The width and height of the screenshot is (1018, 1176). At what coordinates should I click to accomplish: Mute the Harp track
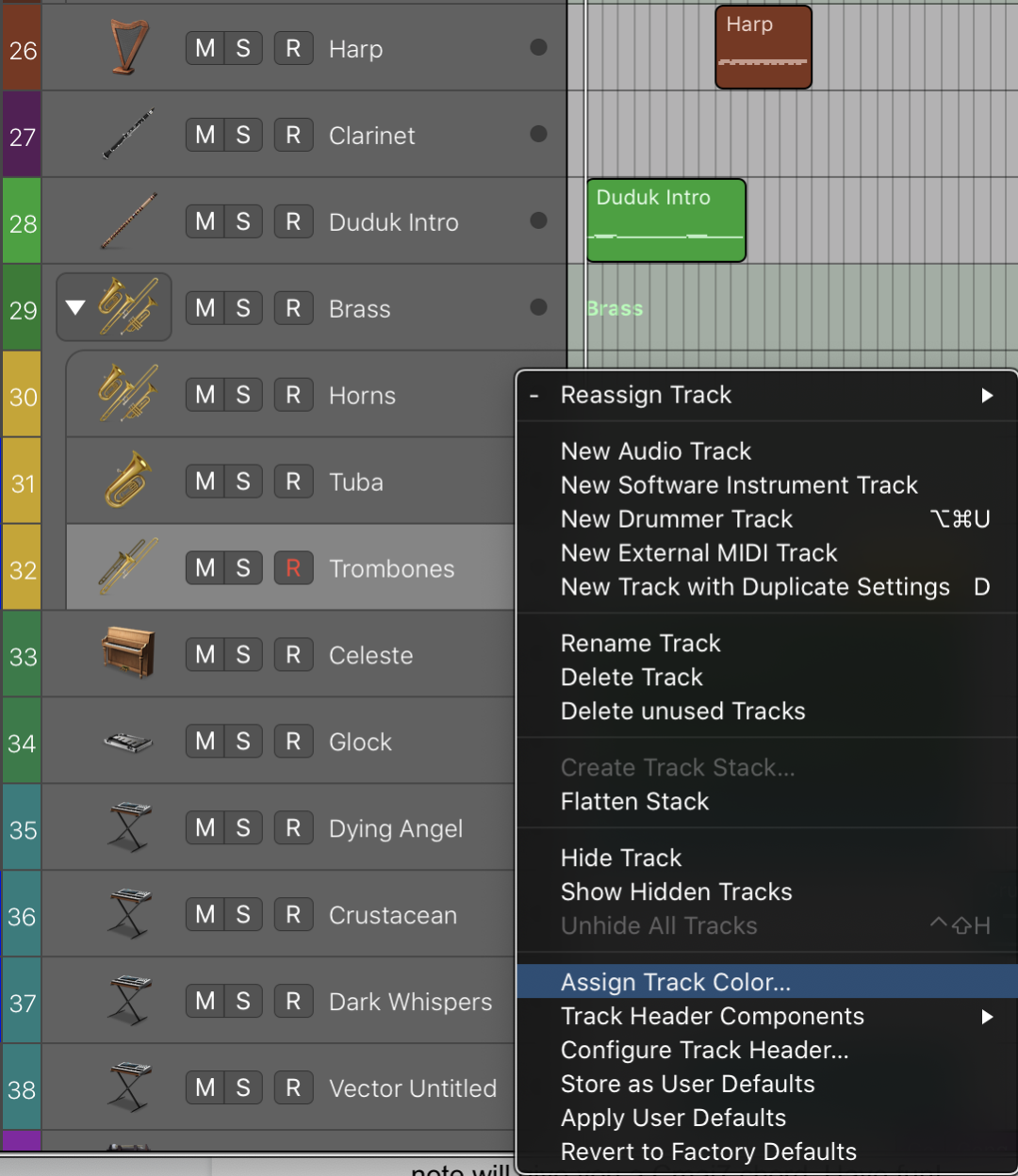pyautogui.click(x=204, y=48)
